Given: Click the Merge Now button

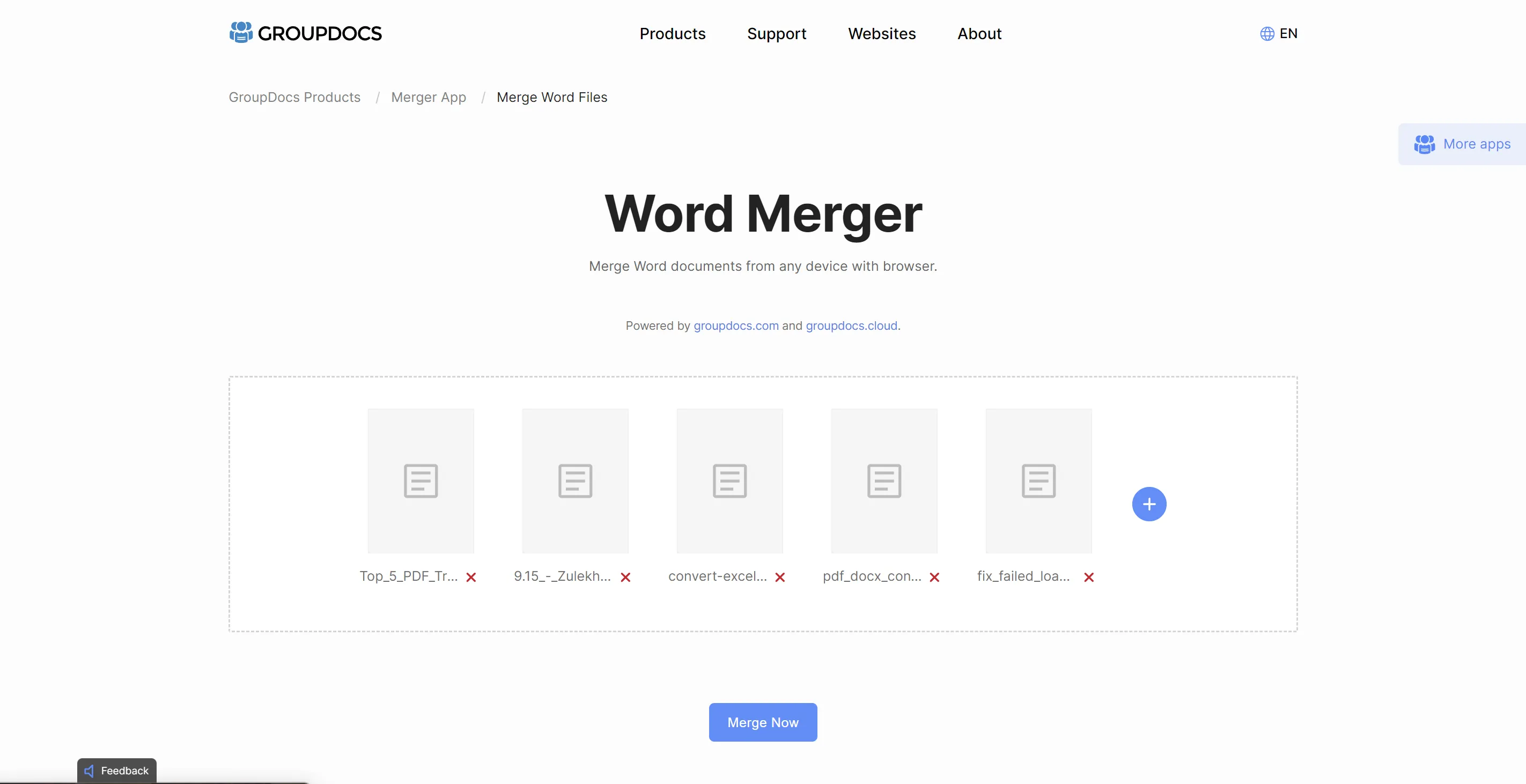Looking at the screenshot, I should coord(763,721).
